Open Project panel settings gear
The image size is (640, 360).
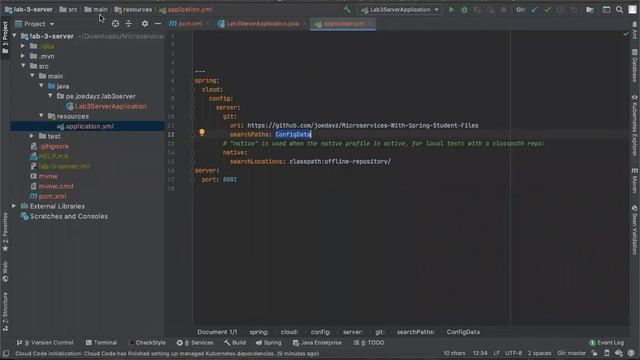[145, 24]
